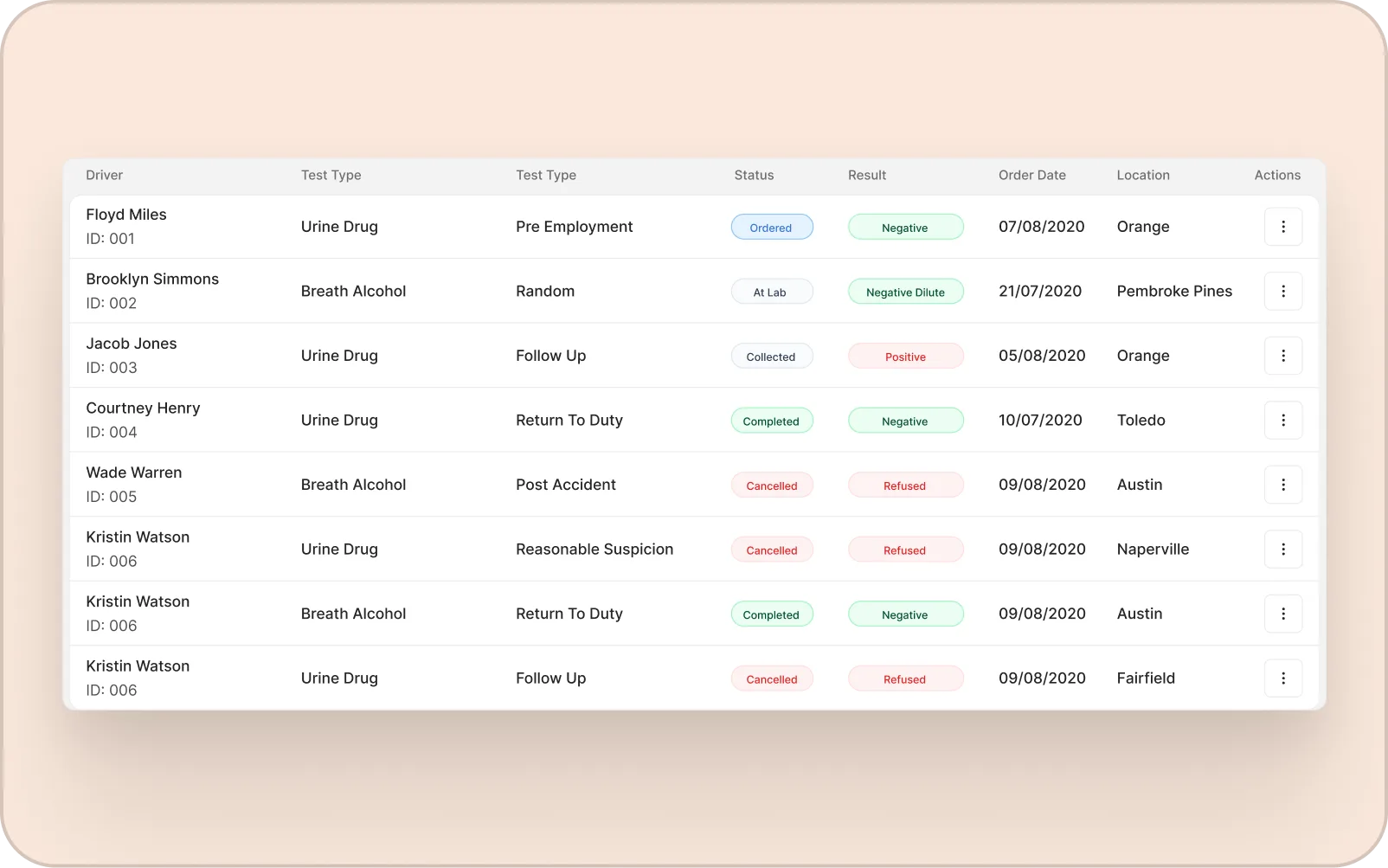
Task: Open actions menu for Jacob Jones row
Action: (1283, 356)
